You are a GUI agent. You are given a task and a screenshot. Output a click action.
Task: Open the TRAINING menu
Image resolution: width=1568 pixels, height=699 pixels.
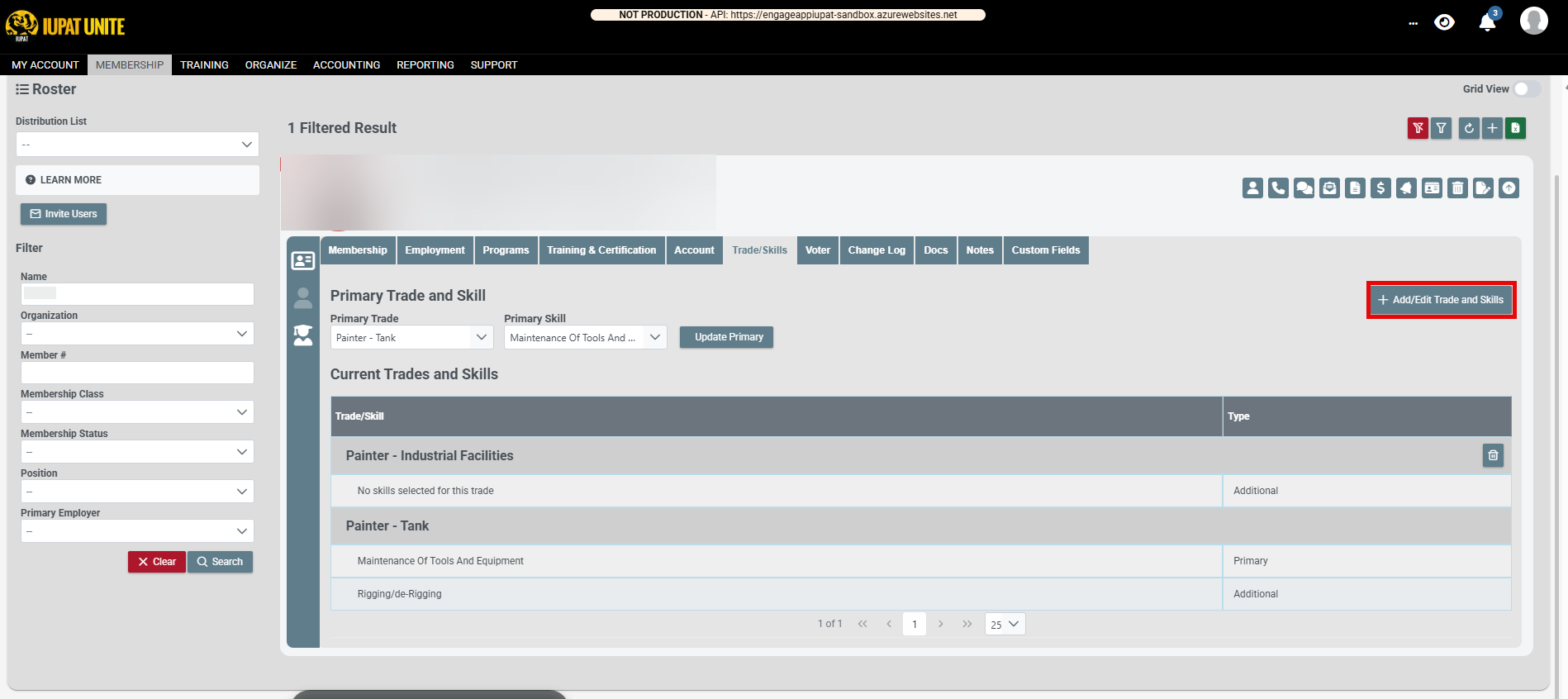pos(204,64)
